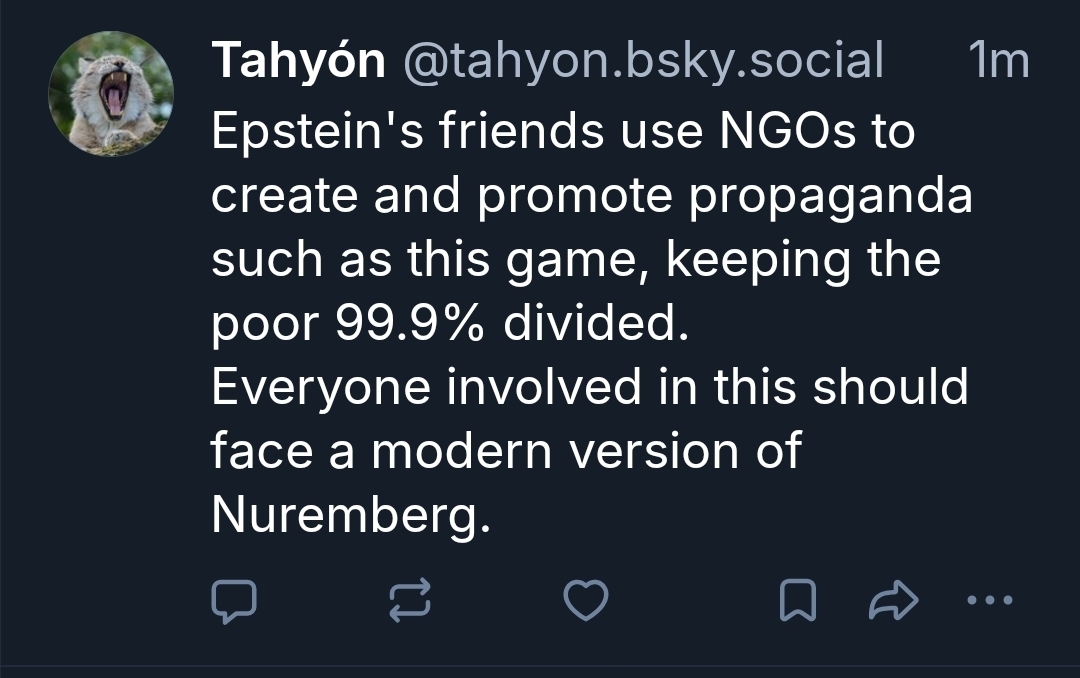Bookmark Tahyón's post
This screenshot has width=1080, height=678.
798,601
